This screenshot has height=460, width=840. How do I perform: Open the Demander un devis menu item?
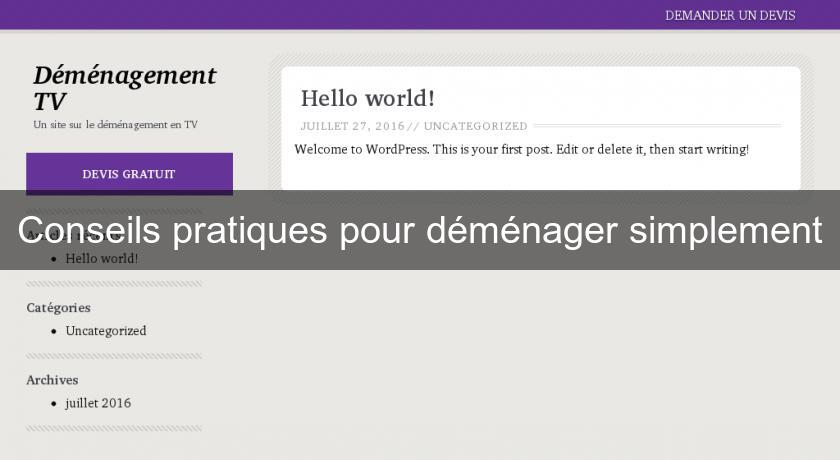(x=730, y=15)
